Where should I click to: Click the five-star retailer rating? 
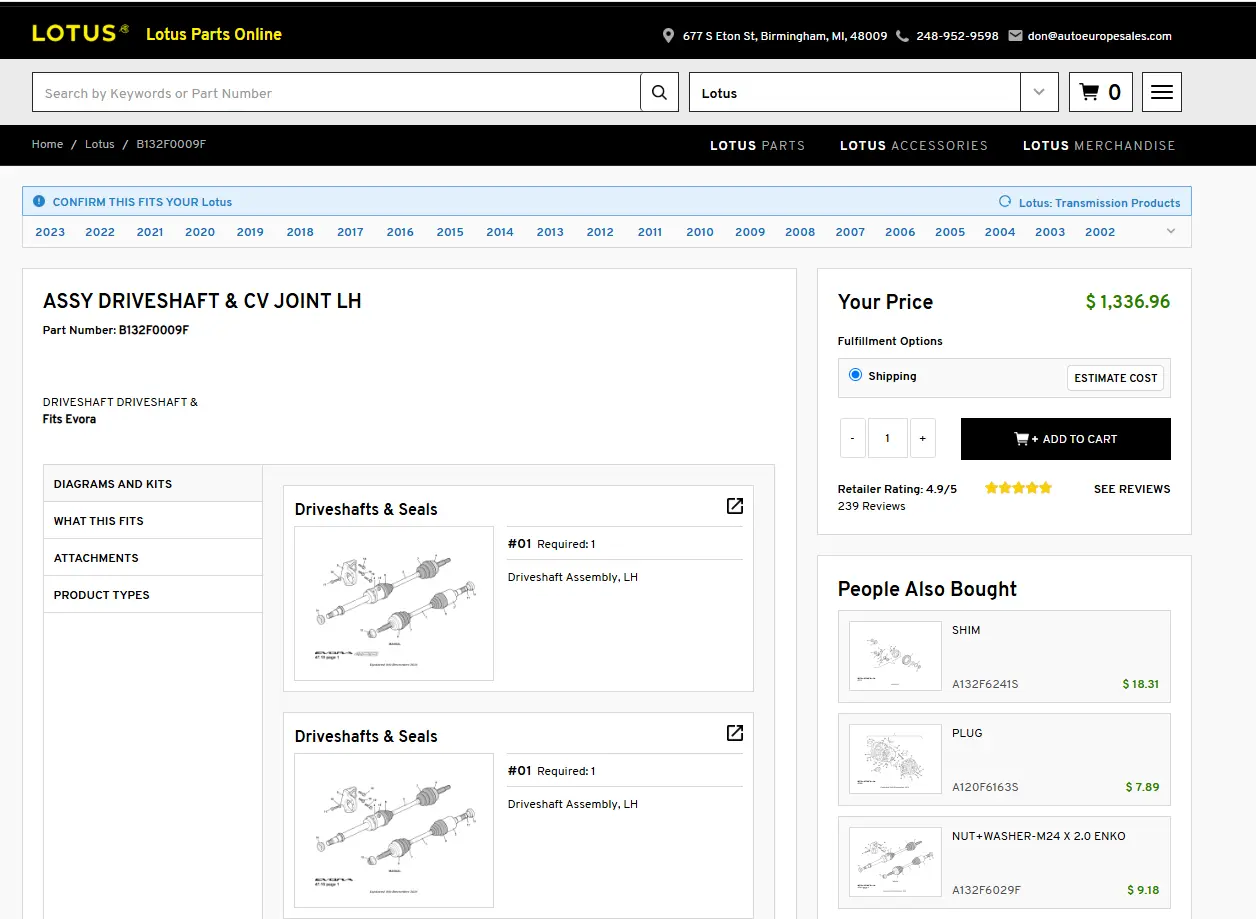click(1018, 488)
